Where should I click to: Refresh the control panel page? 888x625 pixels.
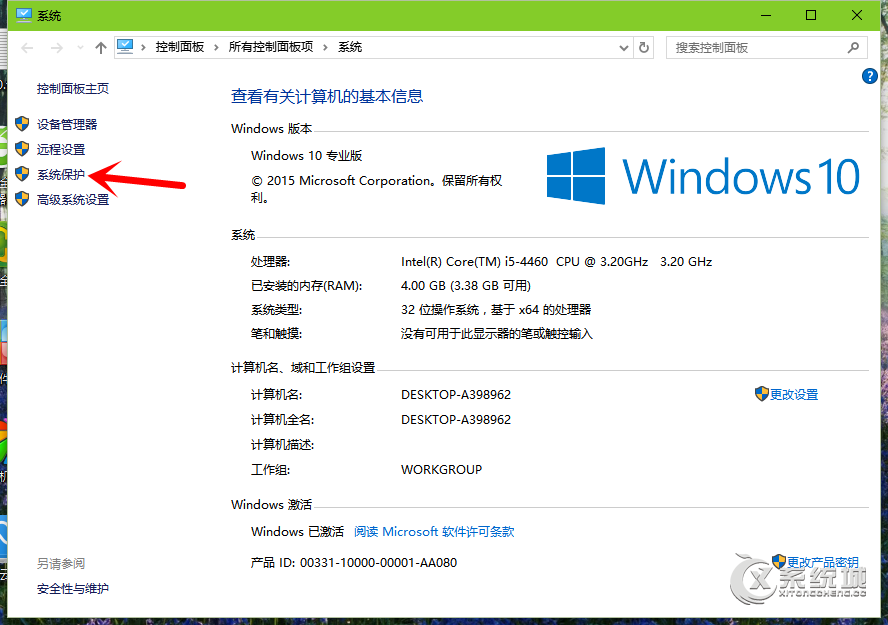[x=644, y=48]
